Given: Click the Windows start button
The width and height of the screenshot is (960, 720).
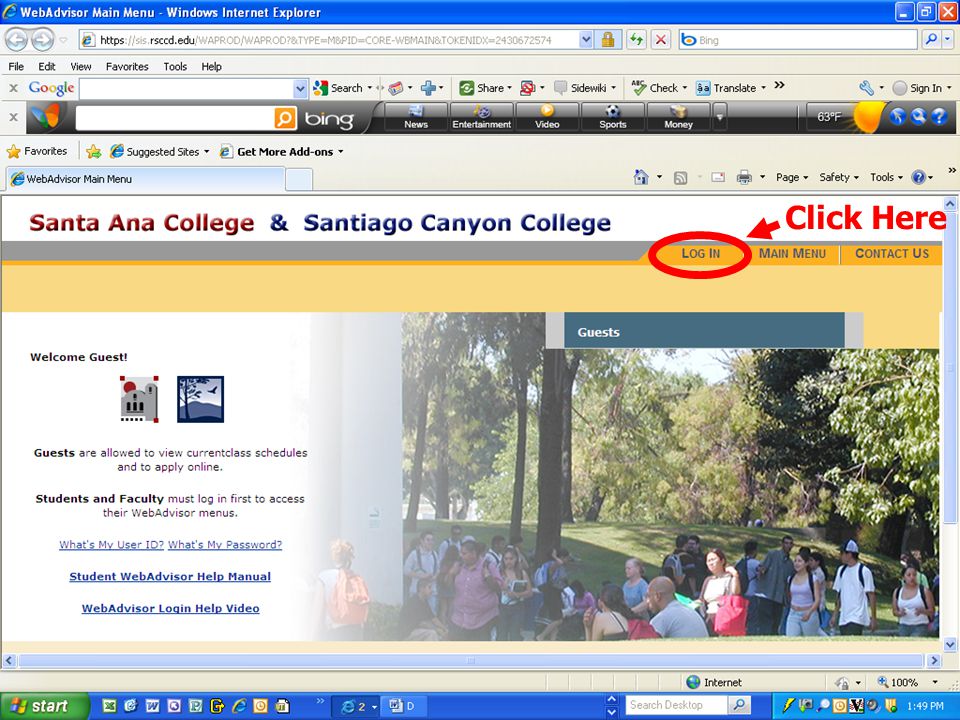Looking at the screenshot, I should [43, 706].
